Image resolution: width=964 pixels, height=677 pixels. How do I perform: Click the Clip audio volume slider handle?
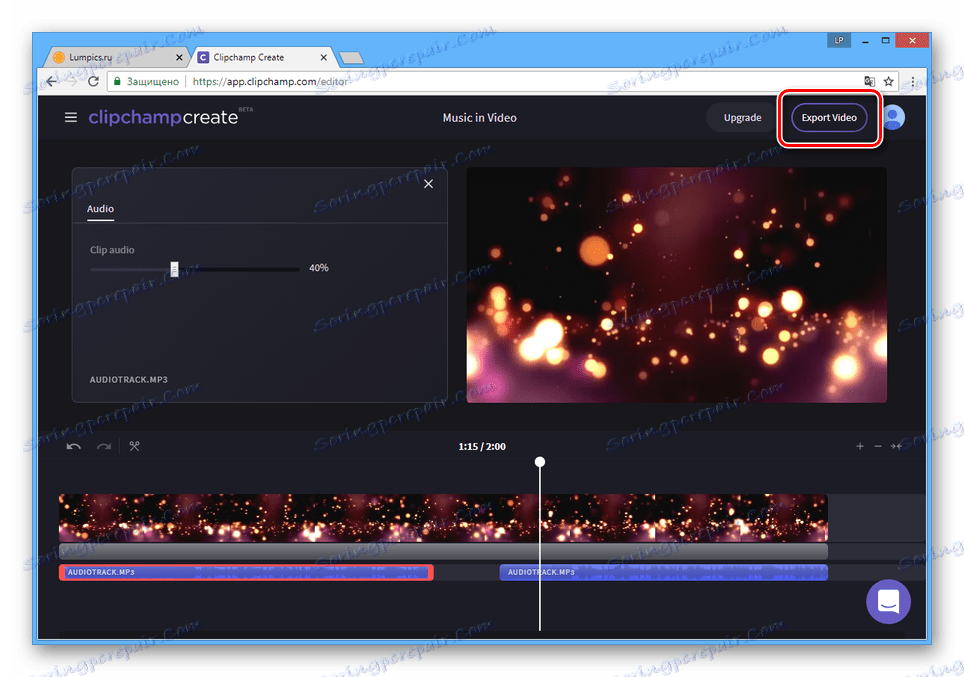[x=175, y=269]
